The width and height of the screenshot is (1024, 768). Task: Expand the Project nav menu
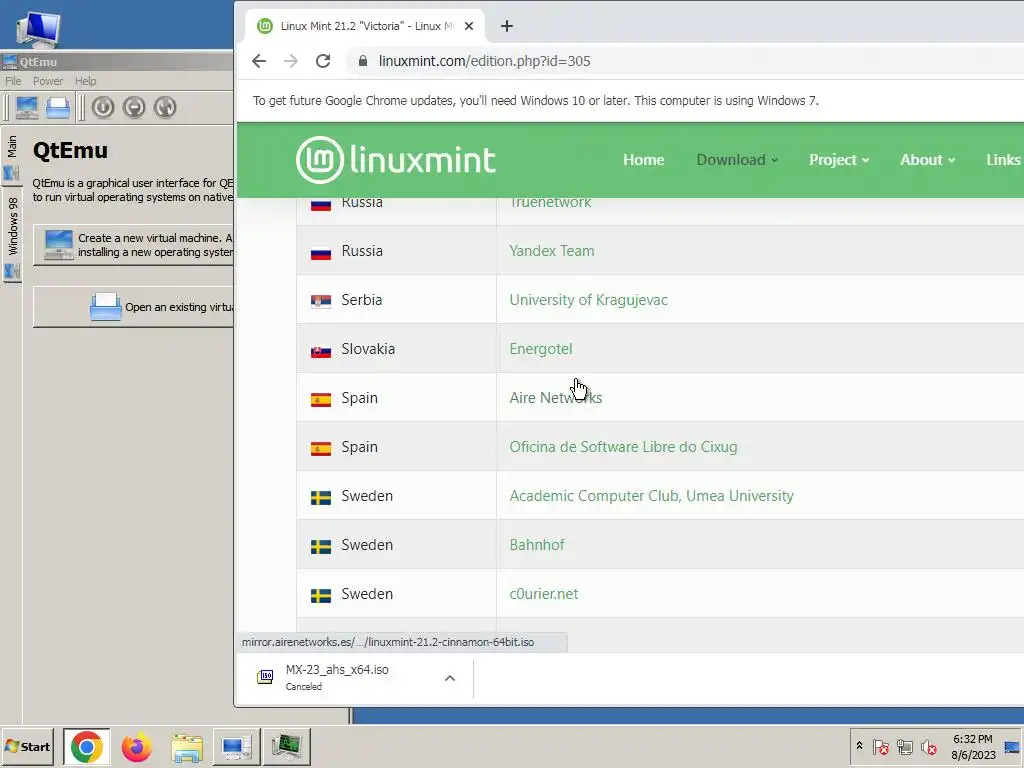(x=839, y=160)
